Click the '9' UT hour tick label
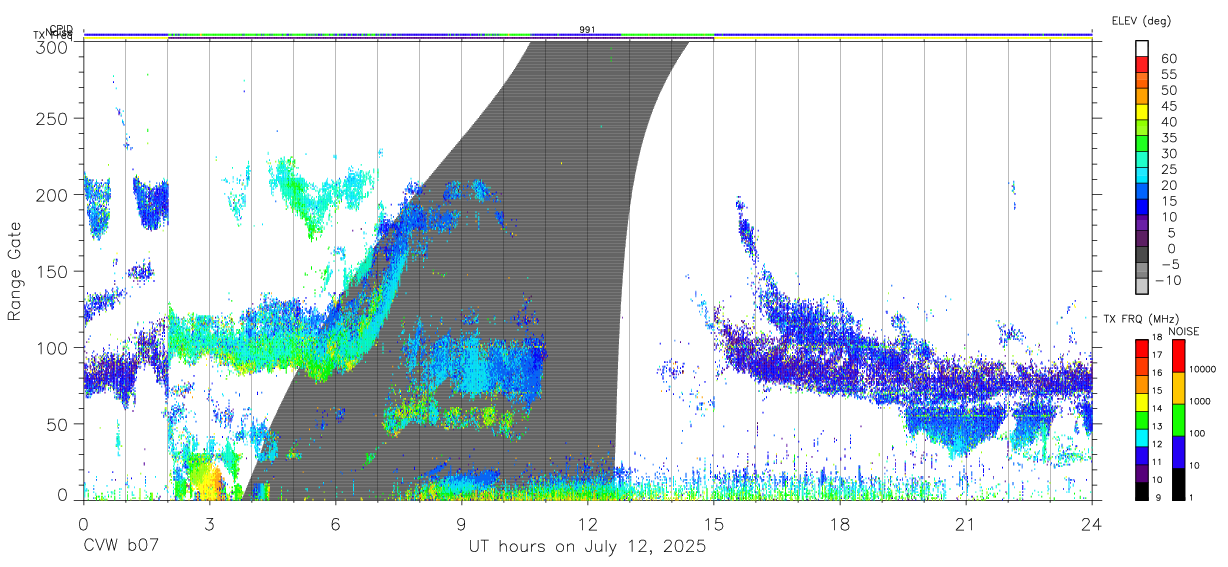1228x567 pixels. click(462, 523)
